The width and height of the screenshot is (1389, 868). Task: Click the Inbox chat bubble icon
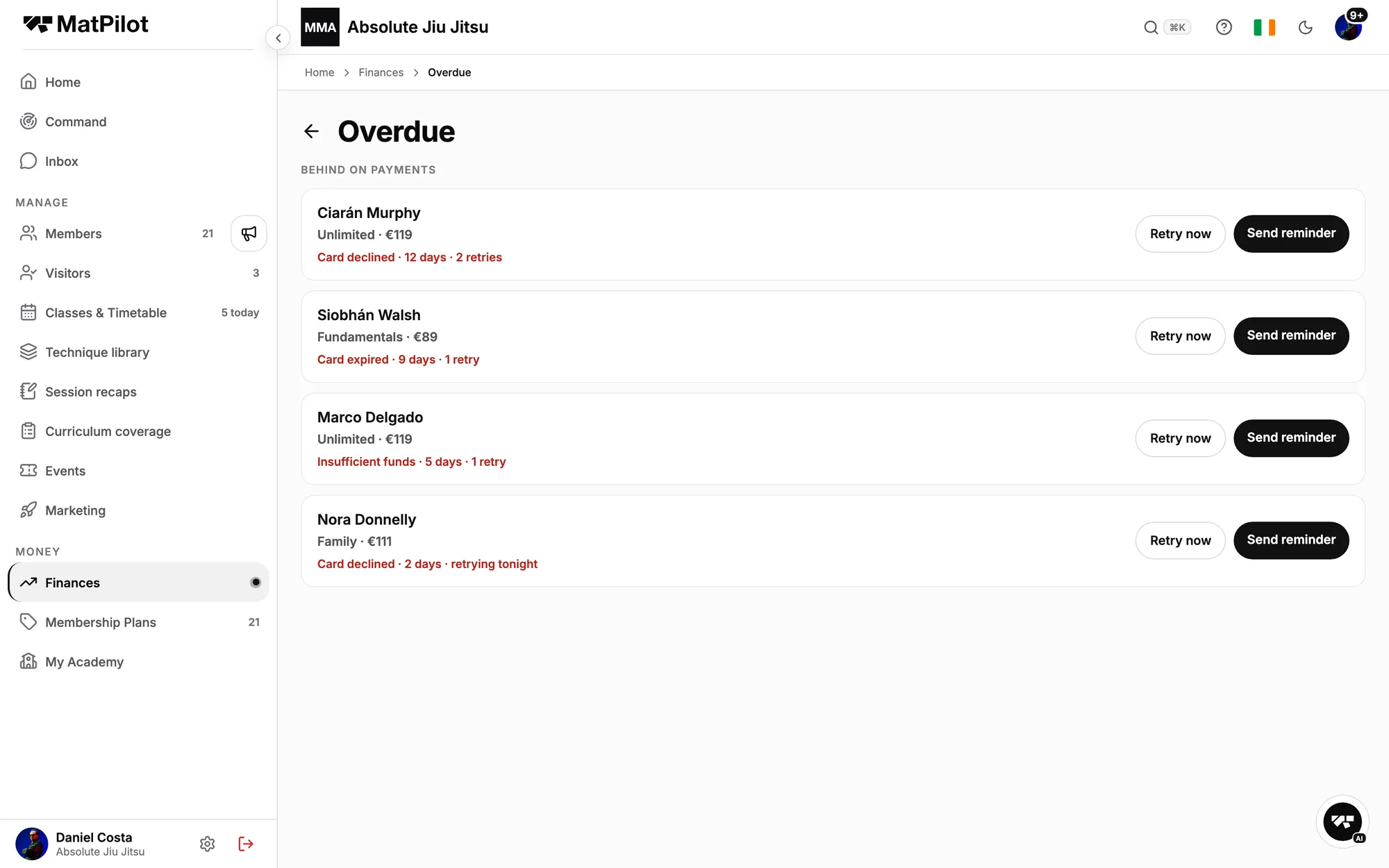click(x=28, y=161)
